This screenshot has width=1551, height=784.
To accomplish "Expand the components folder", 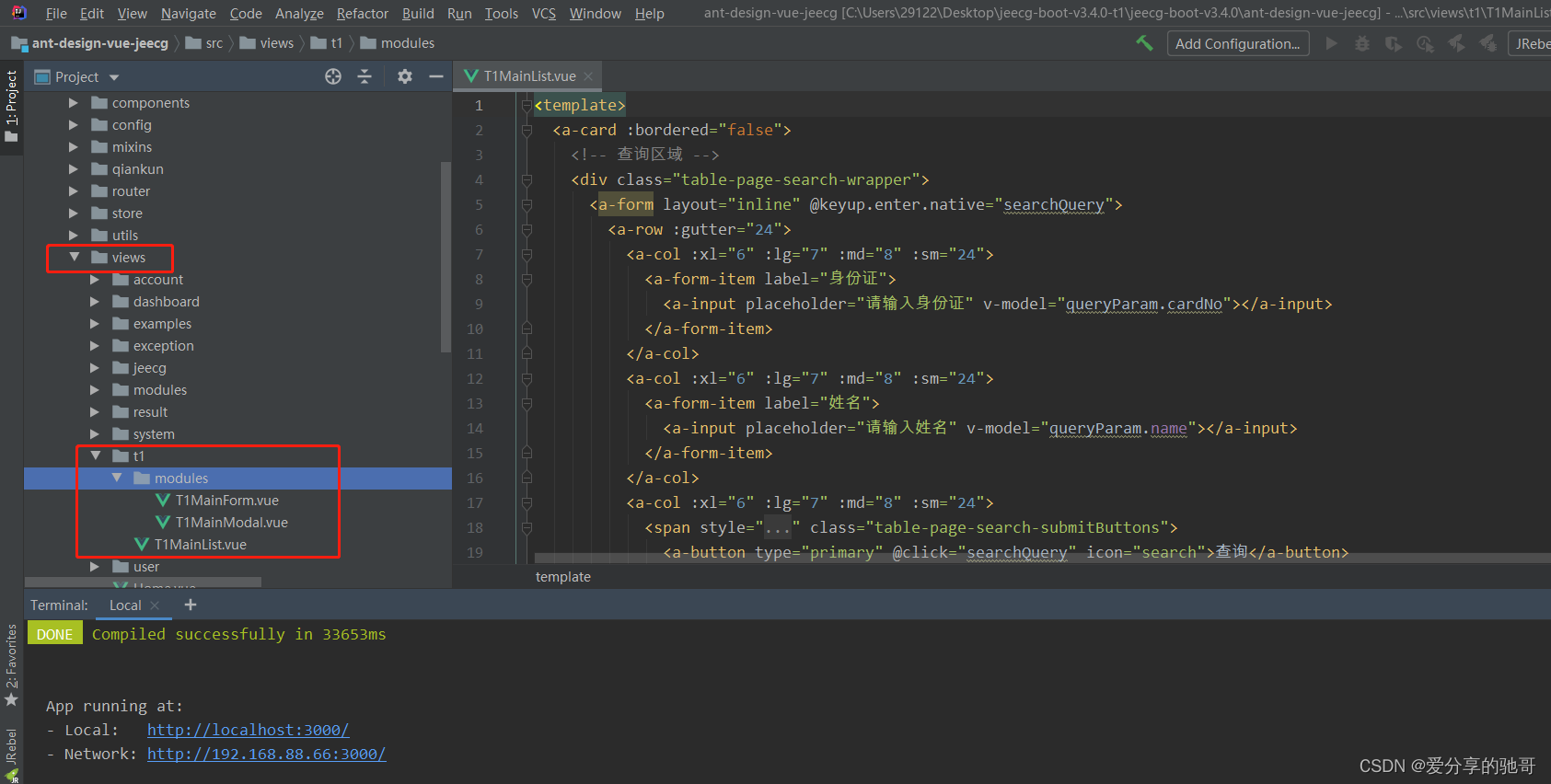I will coord(74,103).
